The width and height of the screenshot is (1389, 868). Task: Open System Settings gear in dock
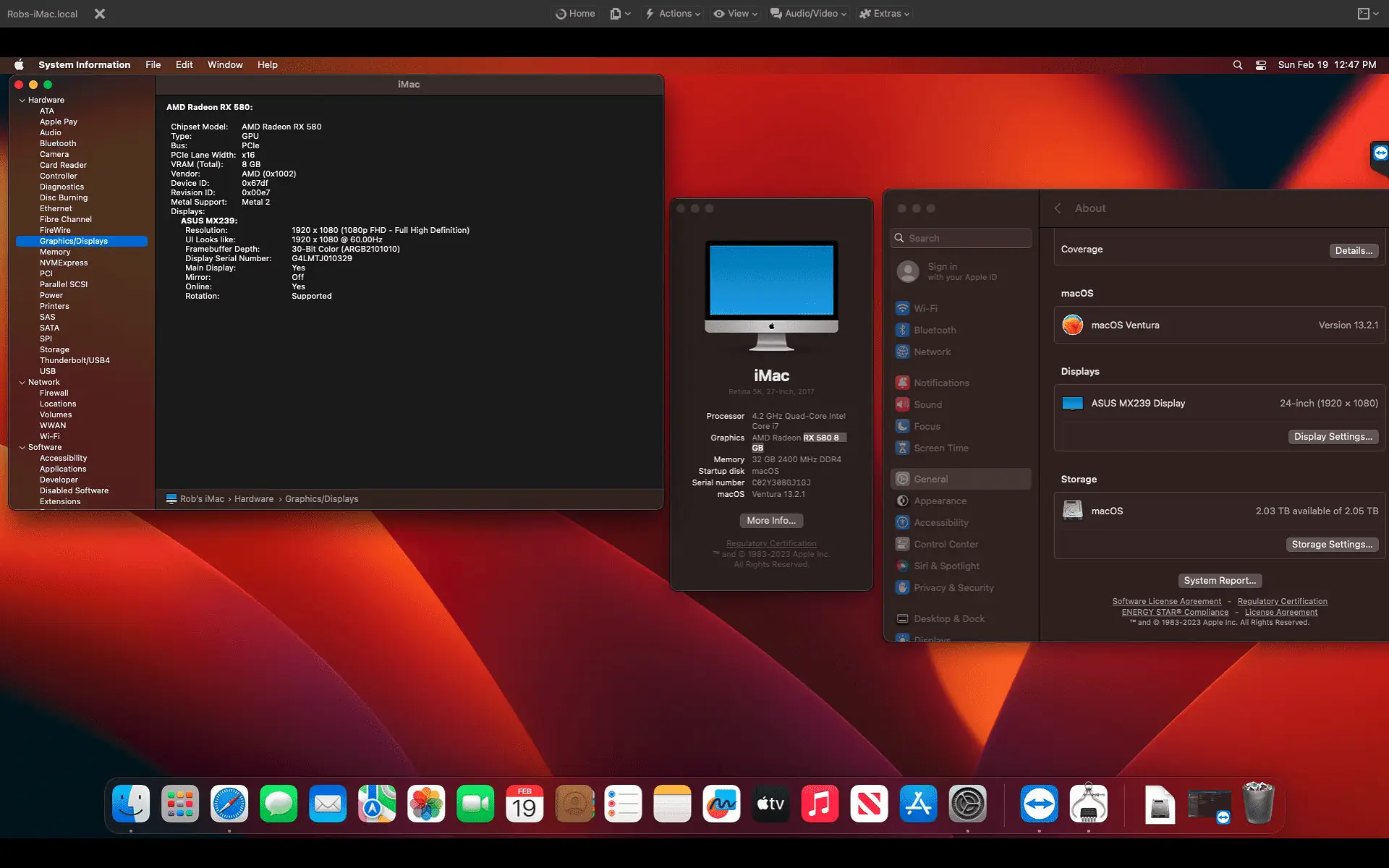pos(967,804)
